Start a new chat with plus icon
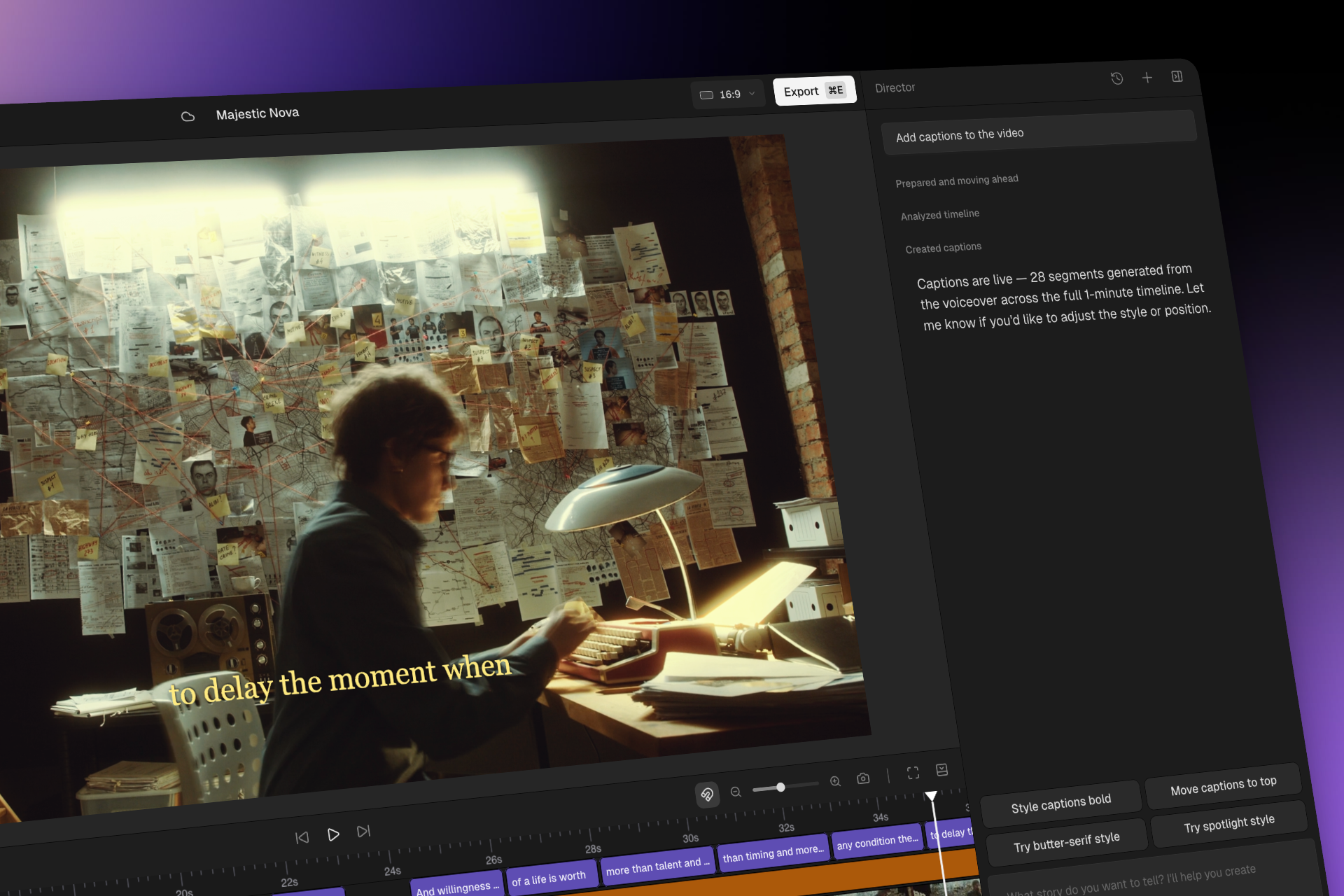The height and width of the screenshot is (896, 1344). (x=1147, y=78)
